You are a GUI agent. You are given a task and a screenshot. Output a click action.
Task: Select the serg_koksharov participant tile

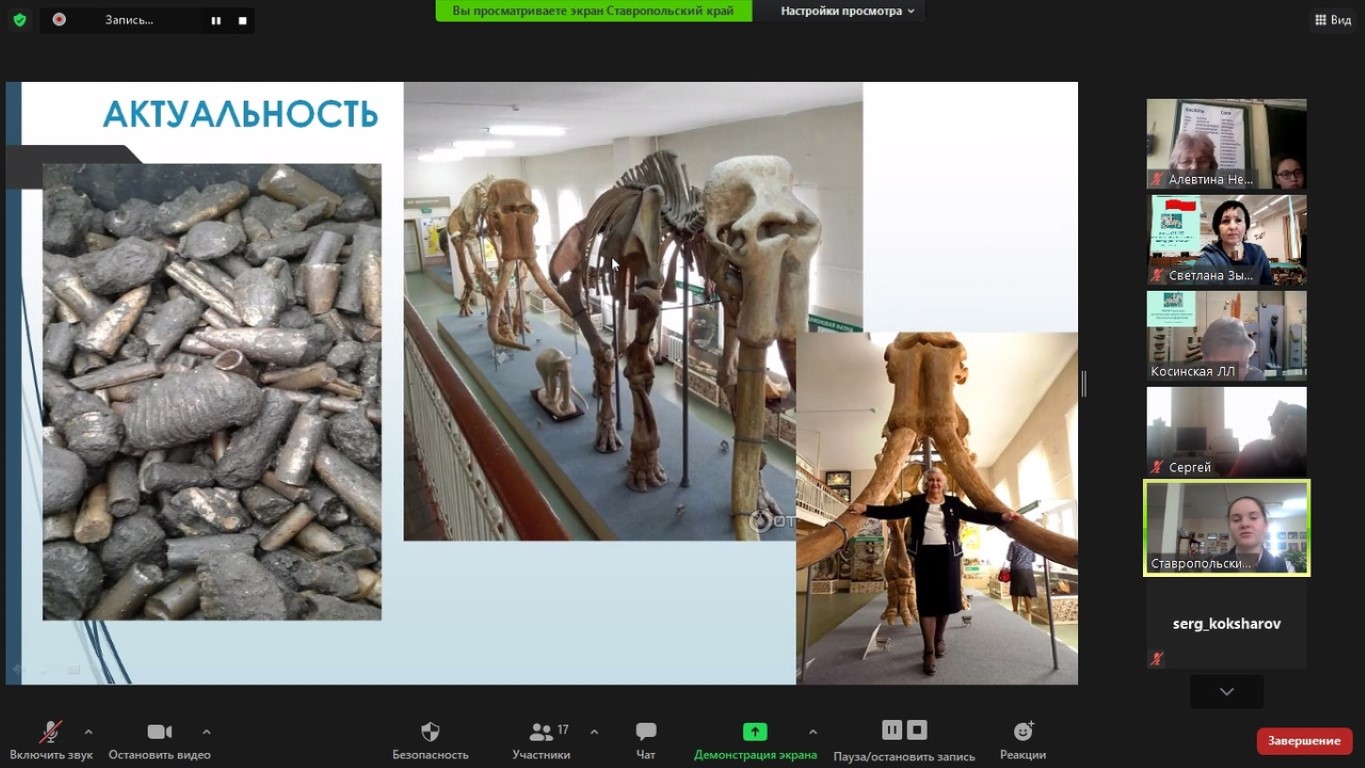coord(1226,624)
